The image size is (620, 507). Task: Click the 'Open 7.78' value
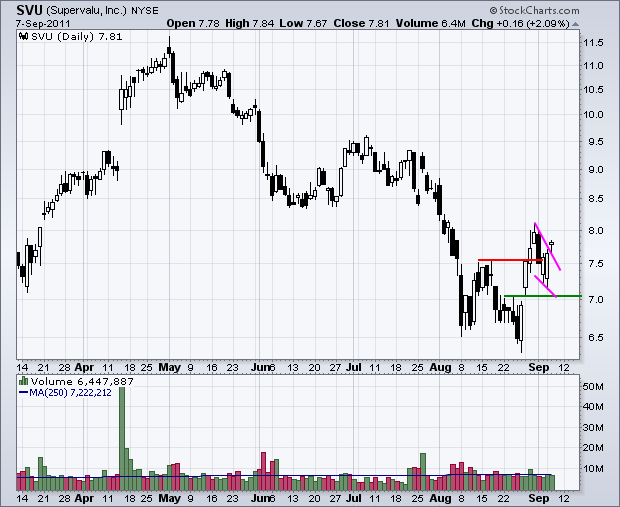click(193, 23)
